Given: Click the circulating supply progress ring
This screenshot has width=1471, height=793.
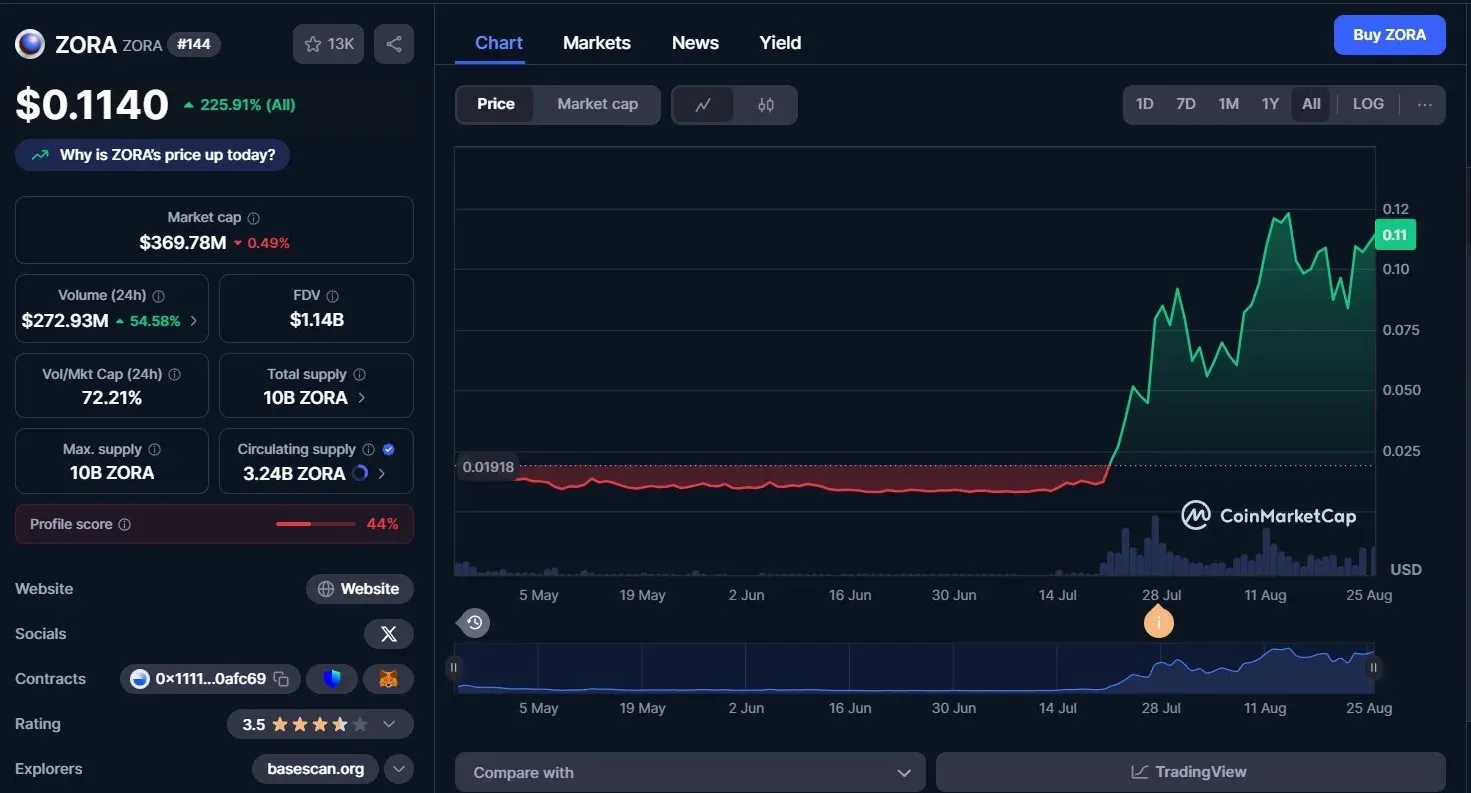Looking at the screenshot, I should pos(361,474).
